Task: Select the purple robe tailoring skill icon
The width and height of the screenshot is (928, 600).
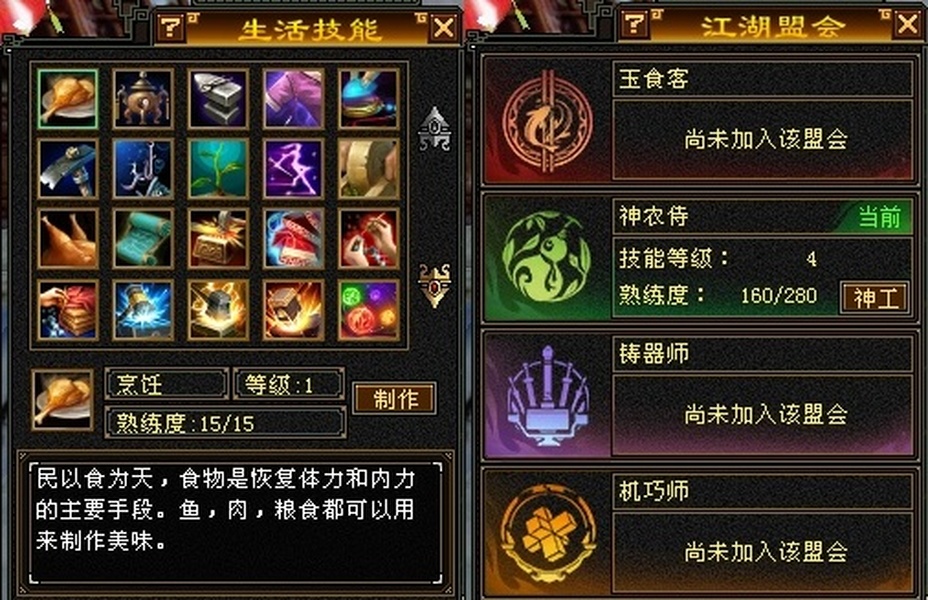Action: 294,99
